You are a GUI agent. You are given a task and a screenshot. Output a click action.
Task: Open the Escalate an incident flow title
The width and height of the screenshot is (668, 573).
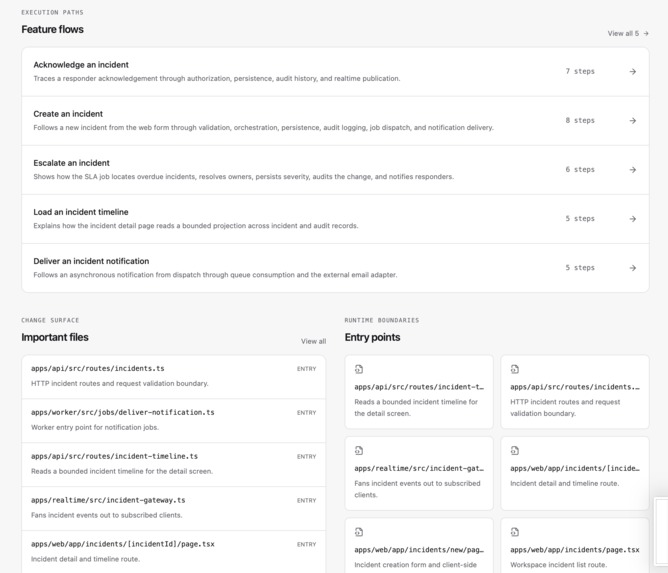[72, 163]
